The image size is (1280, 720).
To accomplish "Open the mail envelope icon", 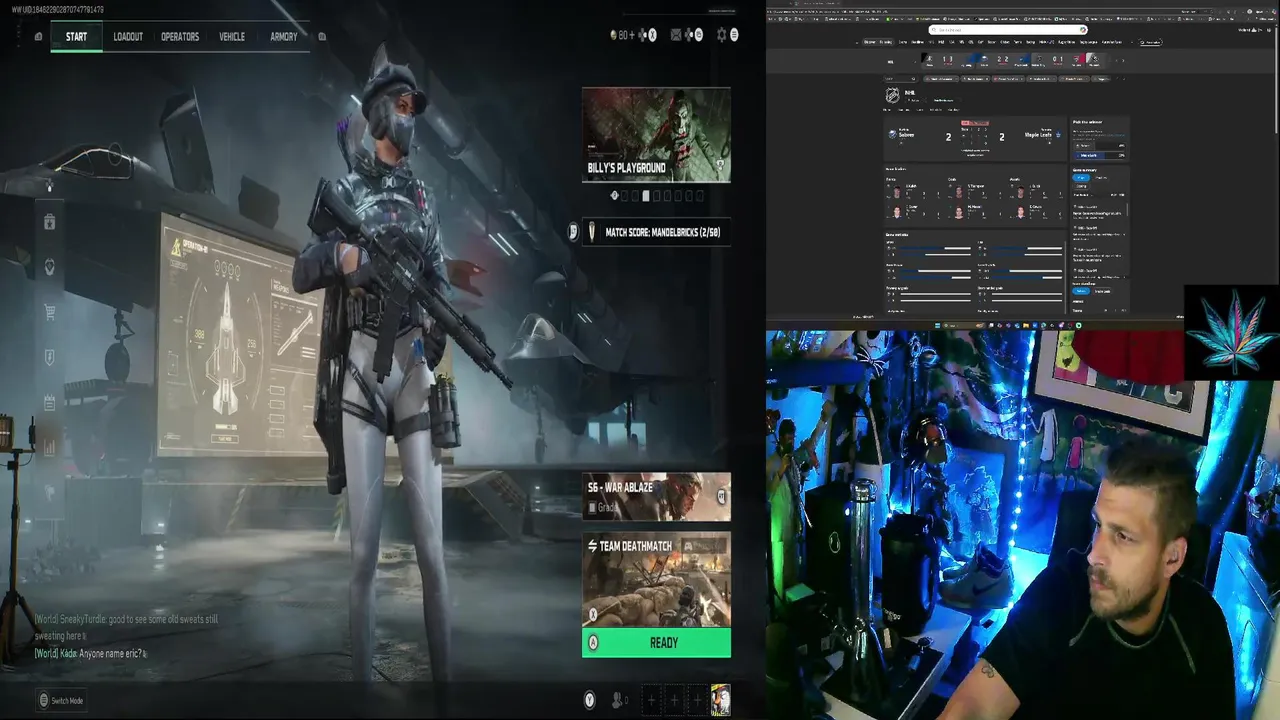I will click(x=676, y=35).
